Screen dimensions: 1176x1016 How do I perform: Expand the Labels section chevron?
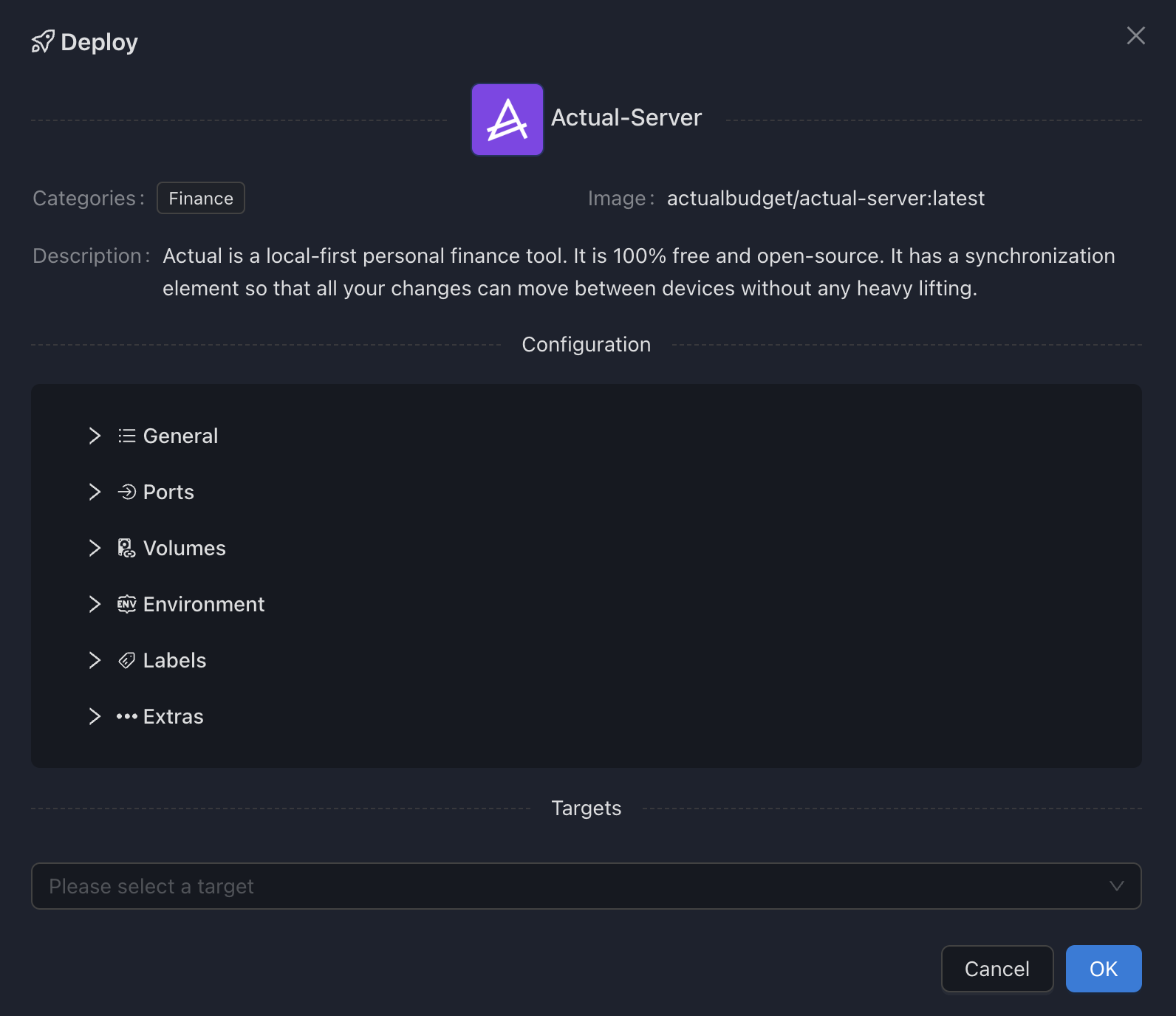[x=95, y=660]
